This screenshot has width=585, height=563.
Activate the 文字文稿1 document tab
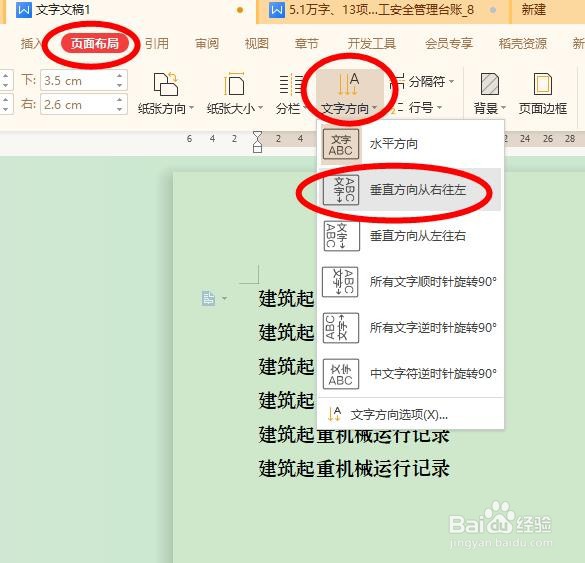(x=129, y=10)
